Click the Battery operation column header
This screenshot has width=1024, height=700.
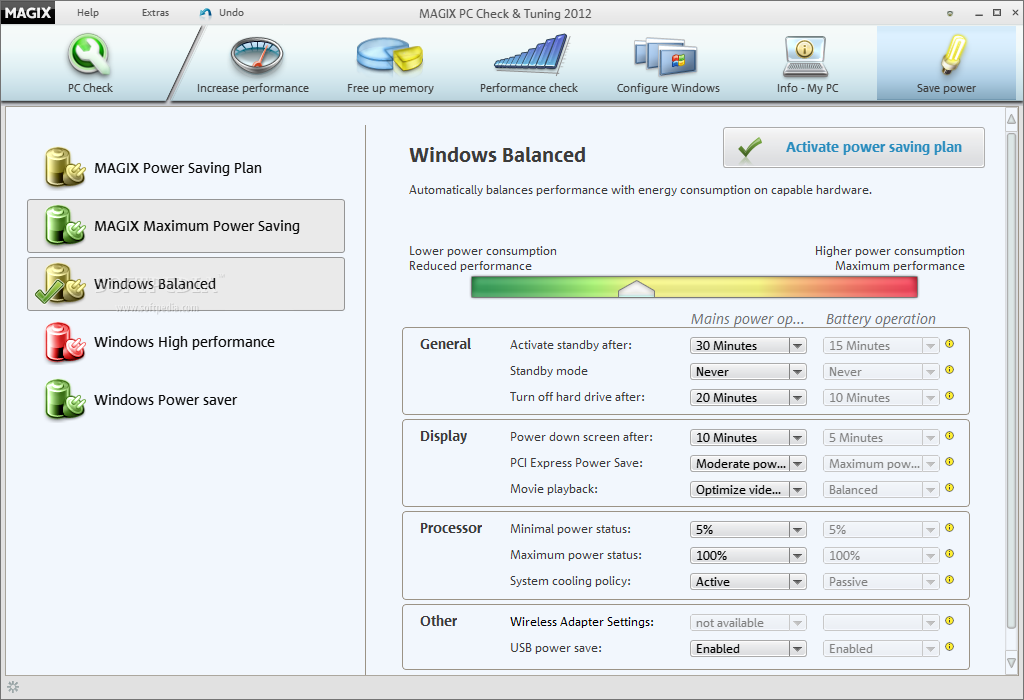(x=880, y=319)
